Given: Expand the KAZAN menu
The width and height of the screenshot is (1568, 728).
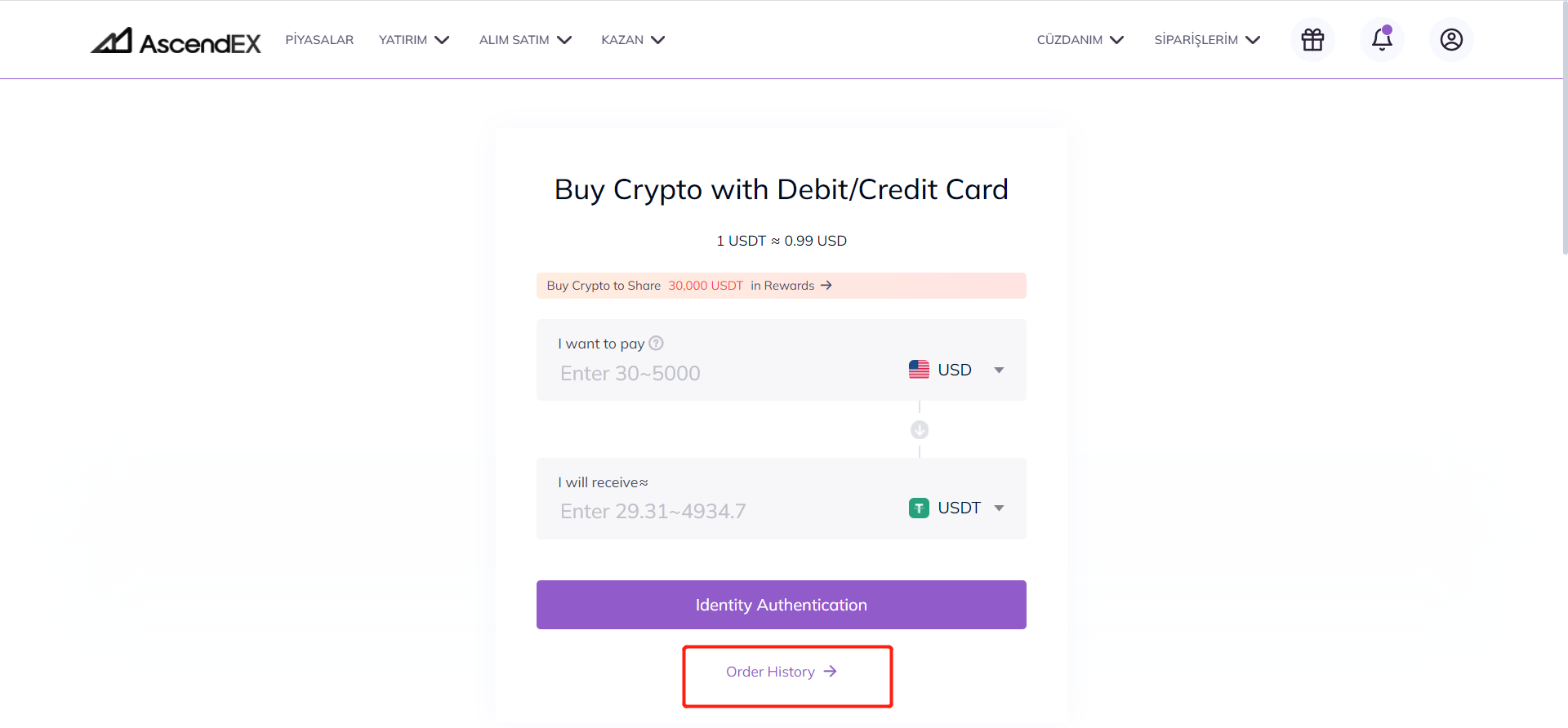Looking at the screenshot, I should tap(633, 39).
